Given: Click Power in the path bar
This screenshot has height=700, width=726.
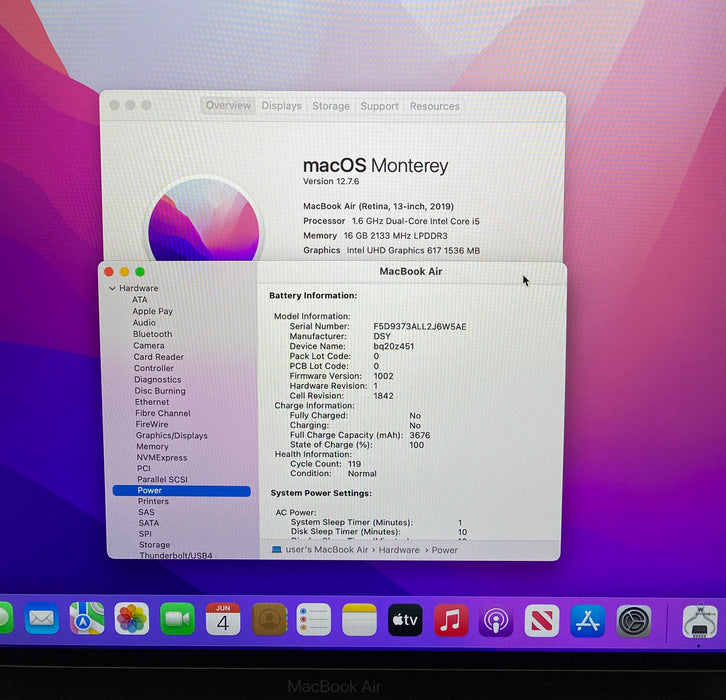Looking at the screenshot, I should (444, 550).
